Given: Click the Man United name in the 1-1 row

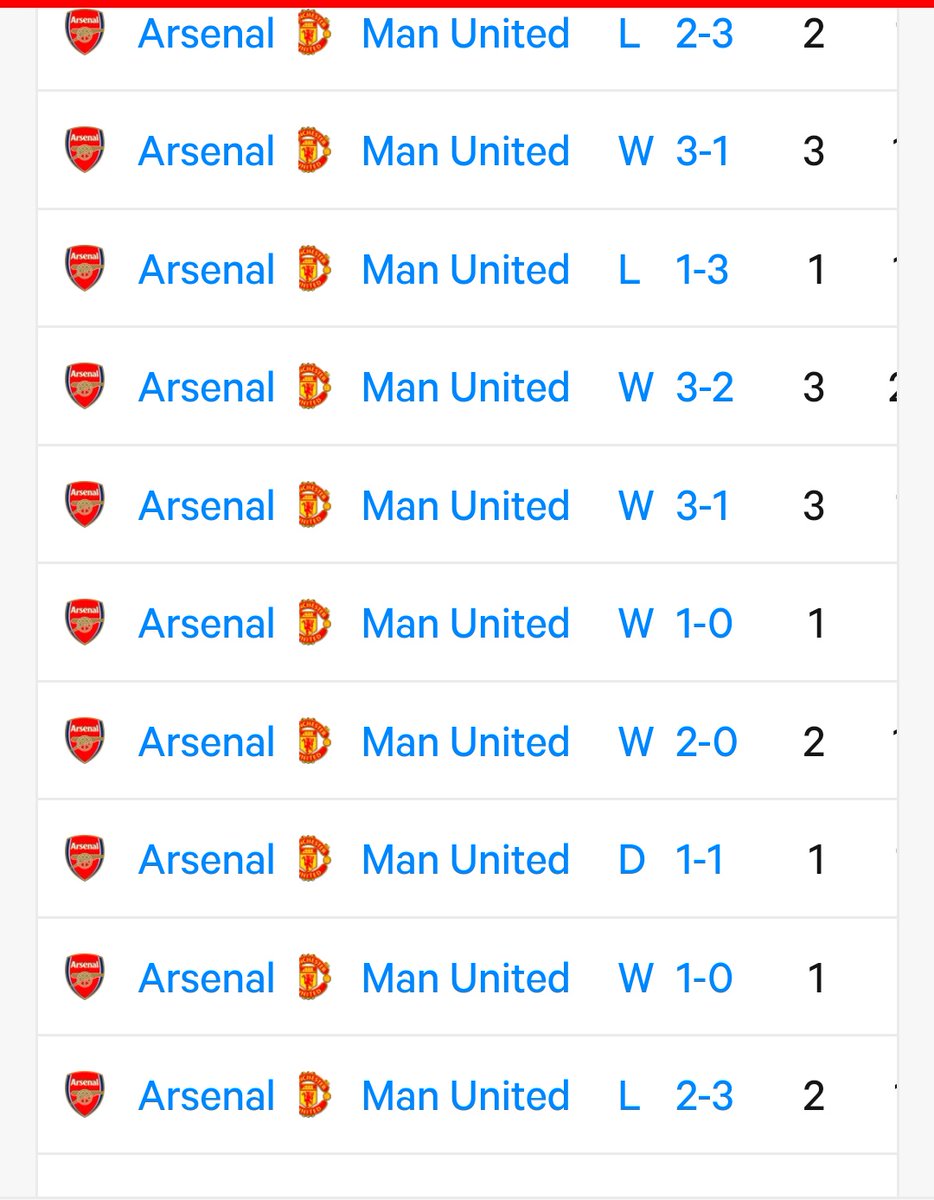Looking at the screenshot, I should [465, 859].
